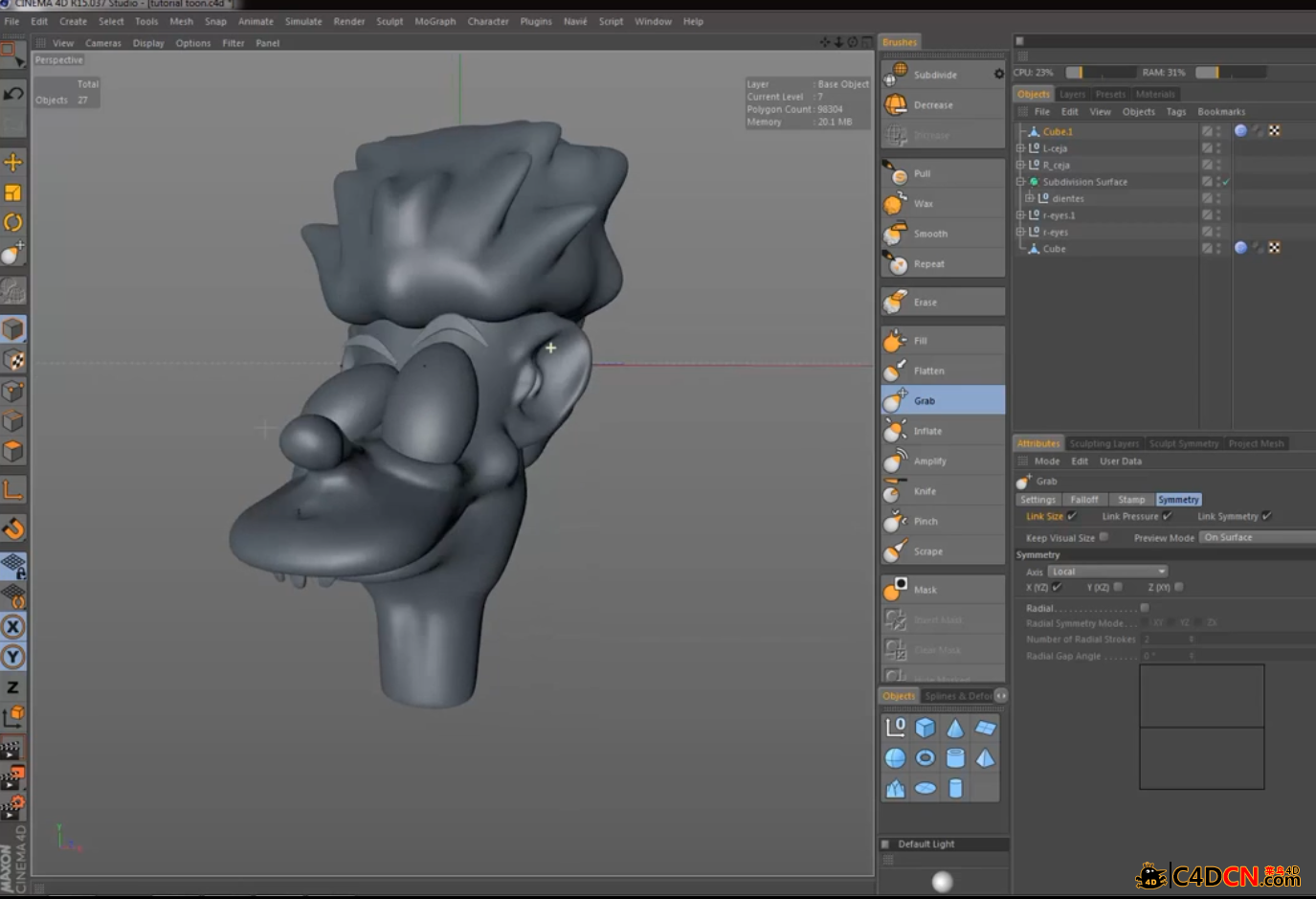Viewport: 1316px width, 899px height.
Task: Add a Null object from Objects palette
Action: [895, 728]
